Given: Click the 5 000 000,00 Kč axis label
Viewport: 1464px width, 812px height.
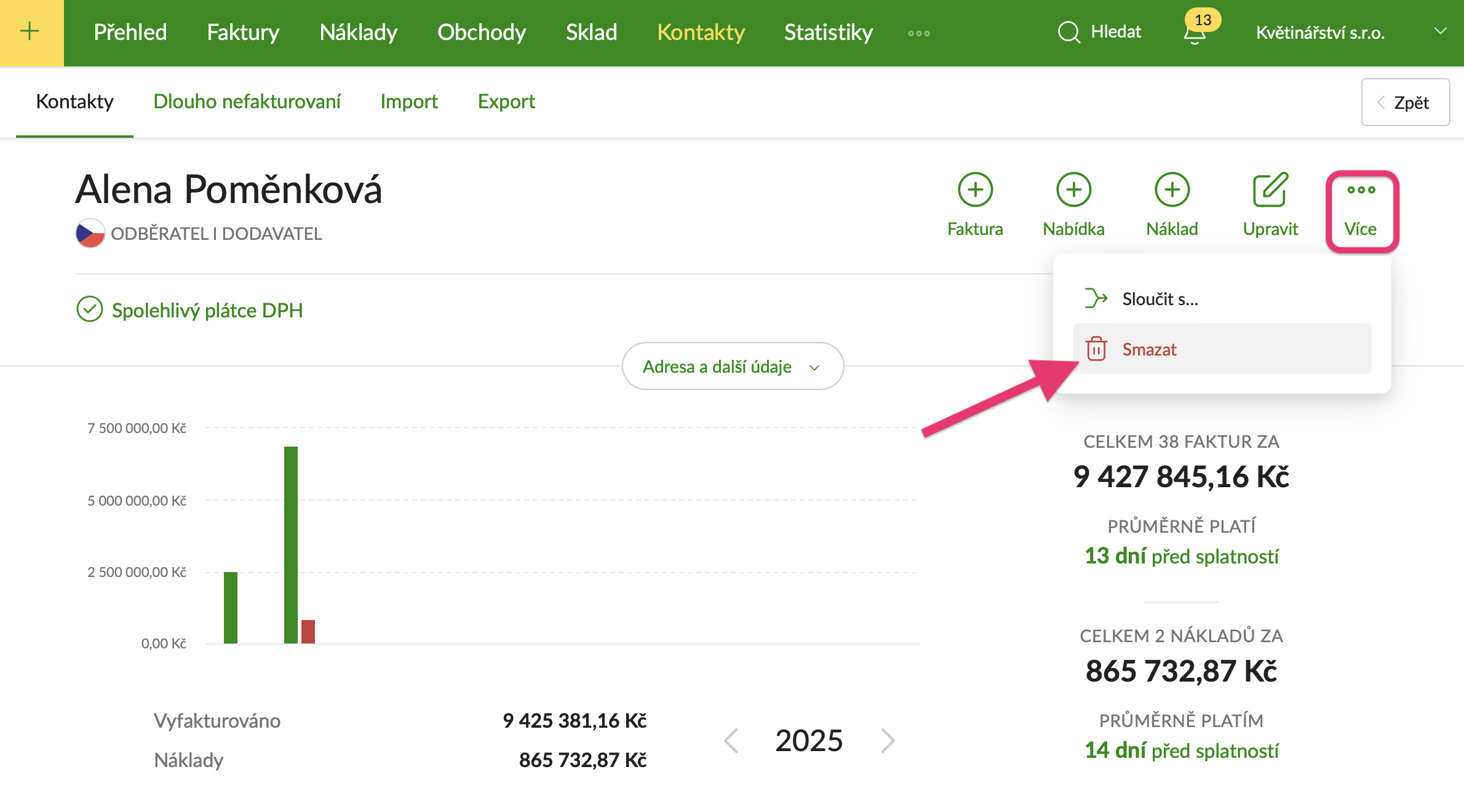Looking at the screenshot, I should [137, 501].
